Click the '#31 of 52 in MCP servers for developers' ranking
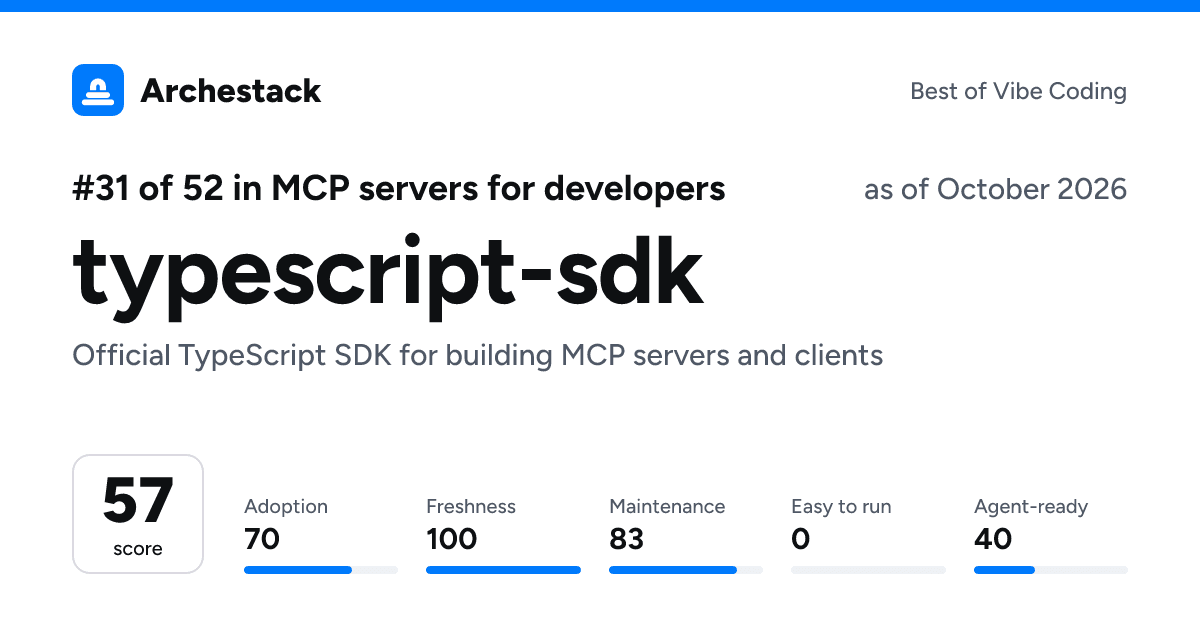The width and height of the screenshot is (1200, 630). [399, 188]
